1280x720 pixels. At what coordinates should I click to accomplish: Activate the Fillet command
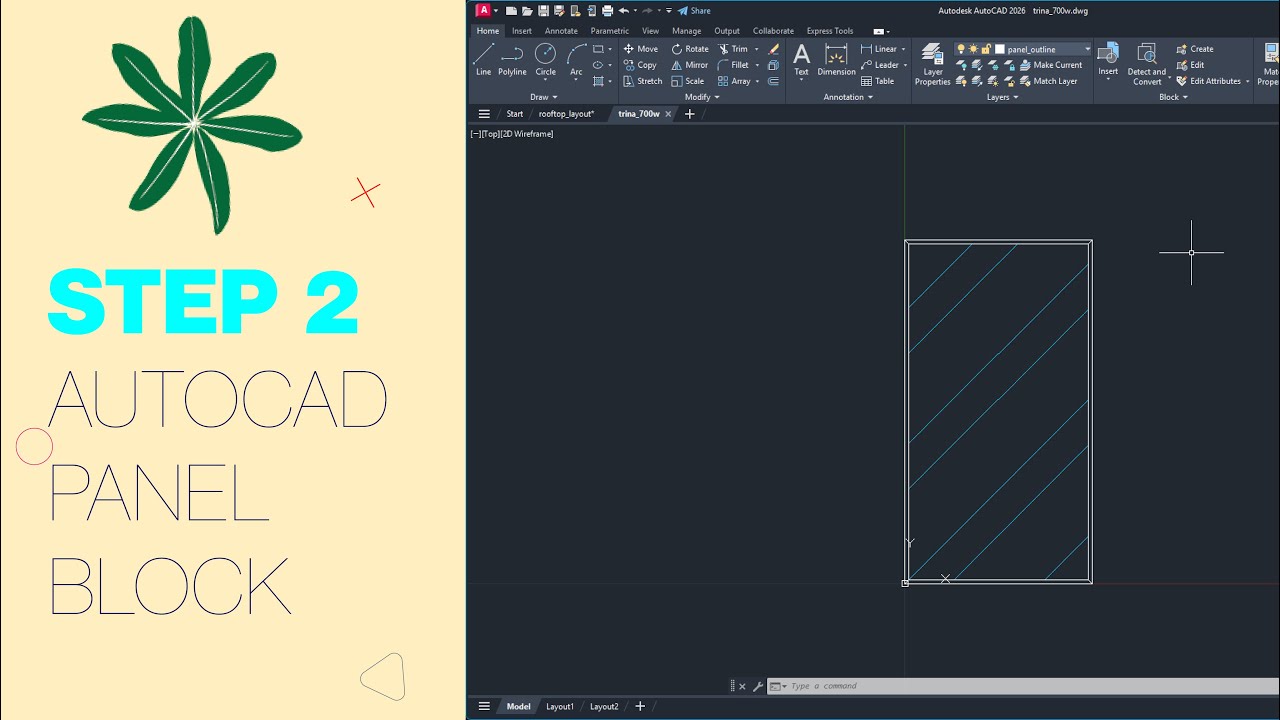[x=733, y=65]
